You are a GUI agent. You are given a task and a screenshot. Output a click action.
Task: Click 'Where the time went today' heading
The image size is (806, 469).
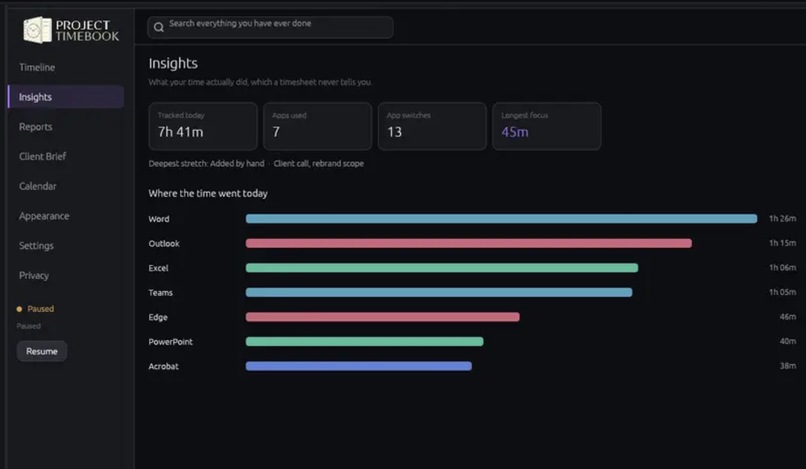click(x=208, y=194)
